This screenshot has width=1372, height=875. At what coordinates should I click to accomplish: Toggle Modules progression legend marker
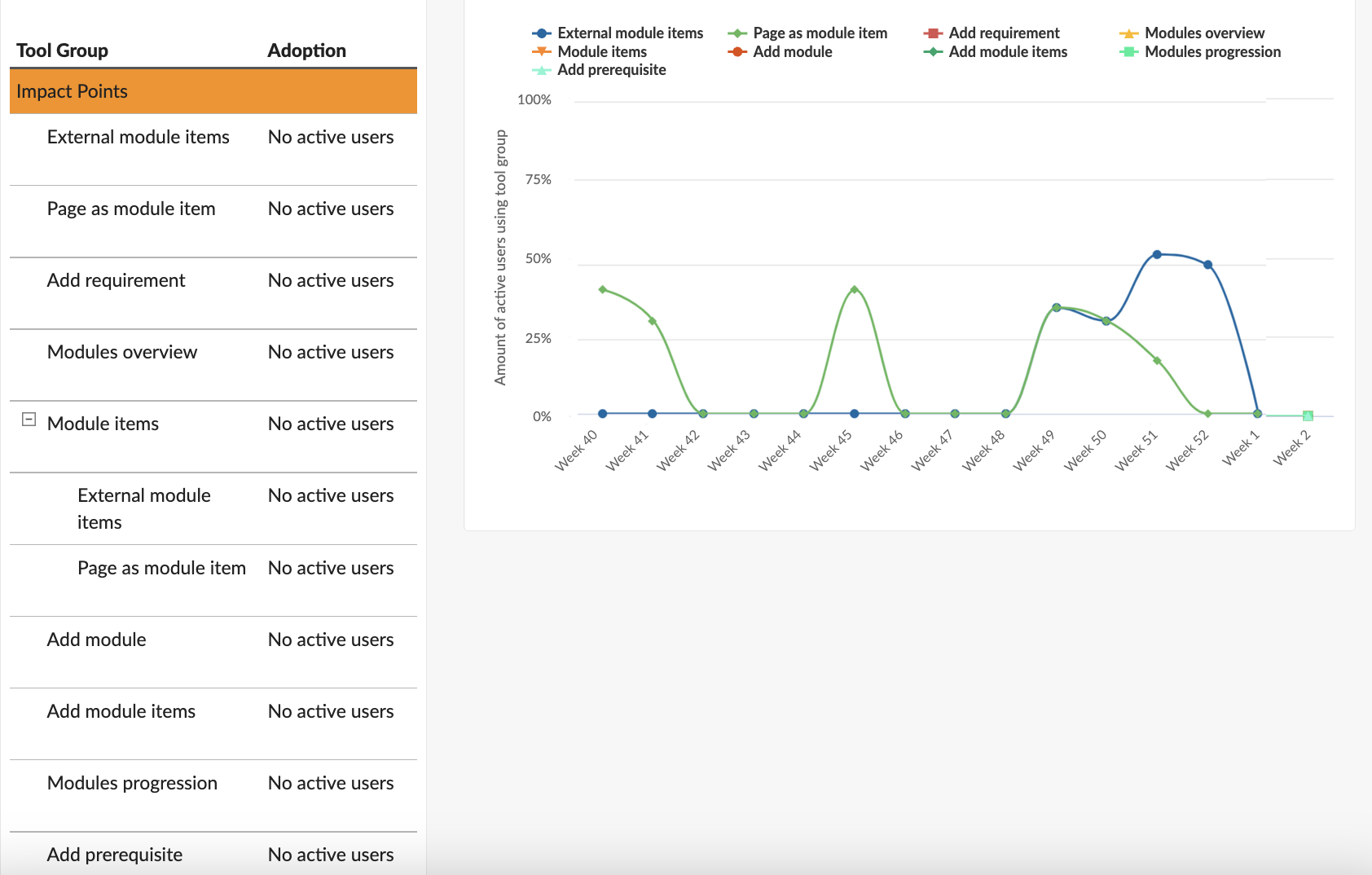point(1128,52)
